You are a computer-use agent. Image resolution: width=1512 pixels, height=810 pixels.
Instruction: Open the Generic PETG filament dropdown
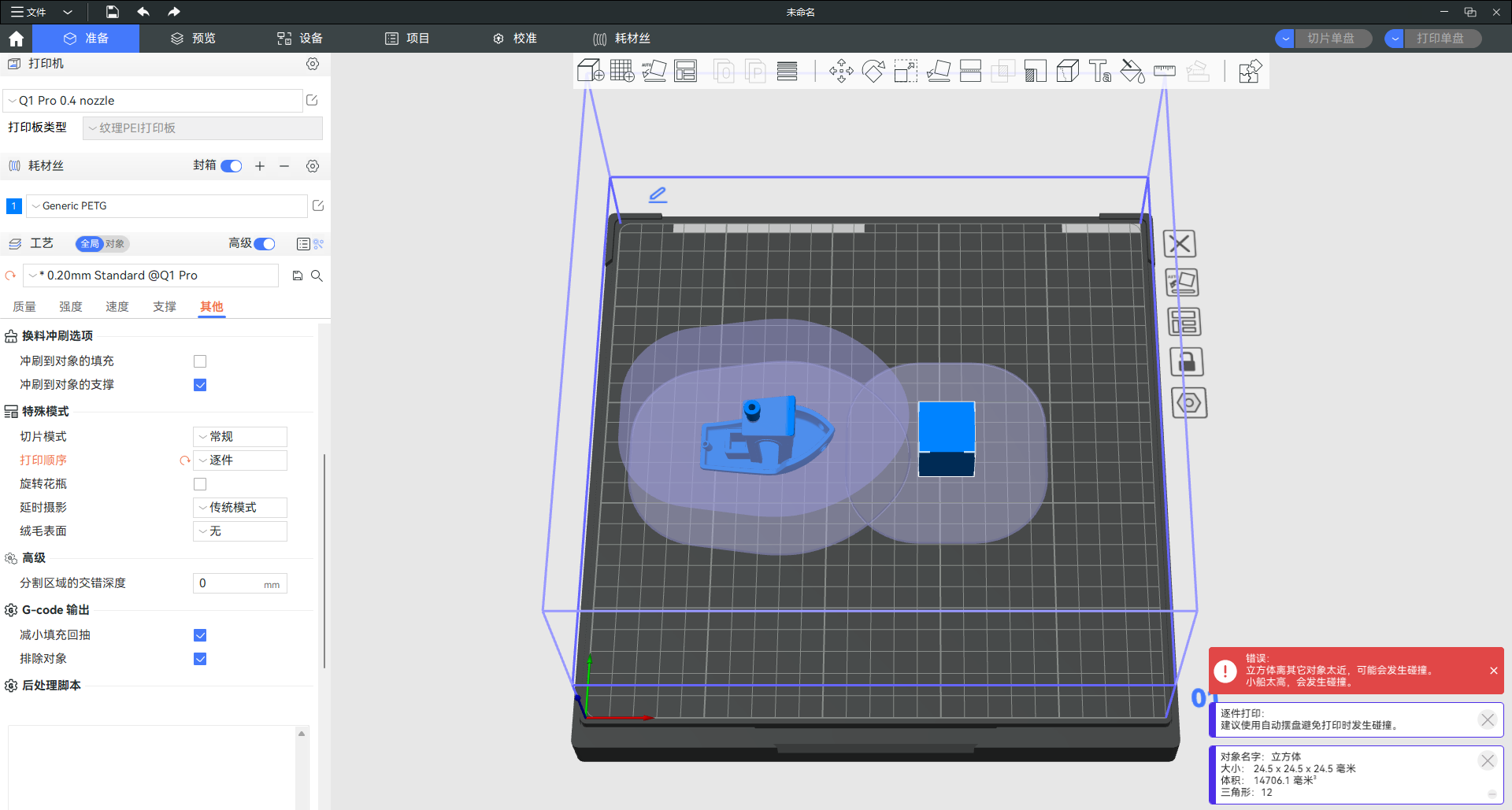(x=167, y=206)
